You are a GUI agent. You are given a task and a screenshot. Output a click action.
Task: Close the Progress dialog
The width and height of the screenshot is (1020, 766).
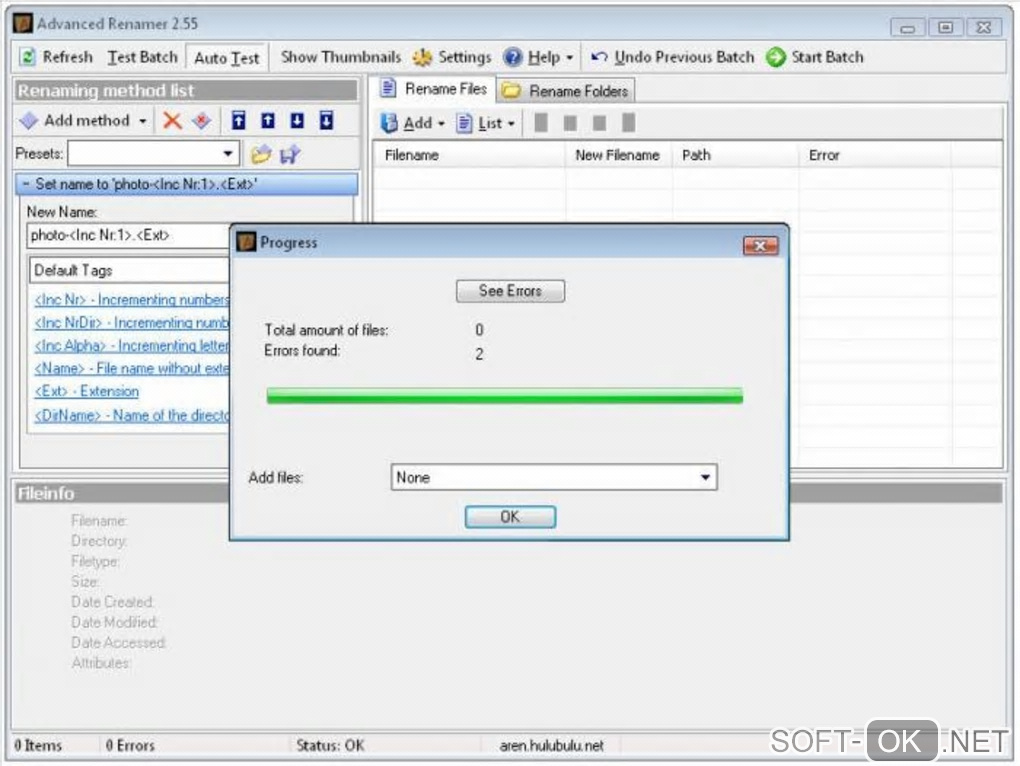click(760, 245)
